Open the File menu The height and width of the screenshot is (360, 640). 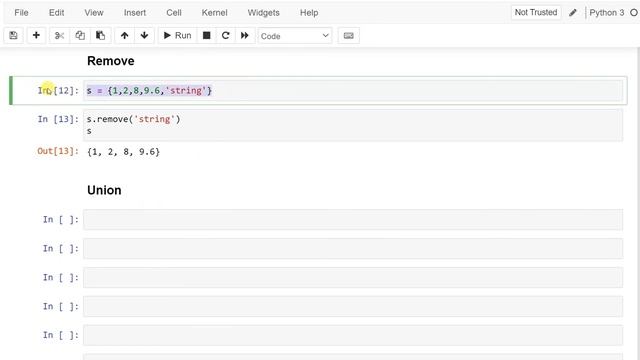click(x=21, y=13)
